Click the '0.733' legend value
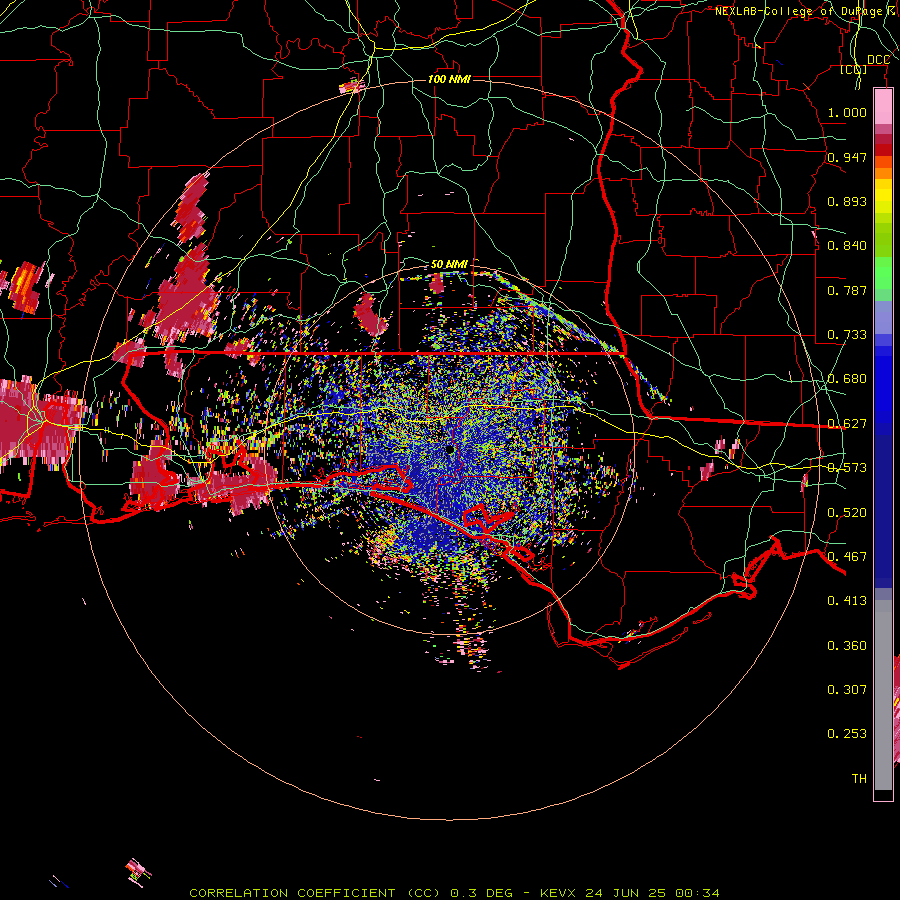The height and width of the screenshot is (900, 900). pyautogui.click(x=847, y=335)
